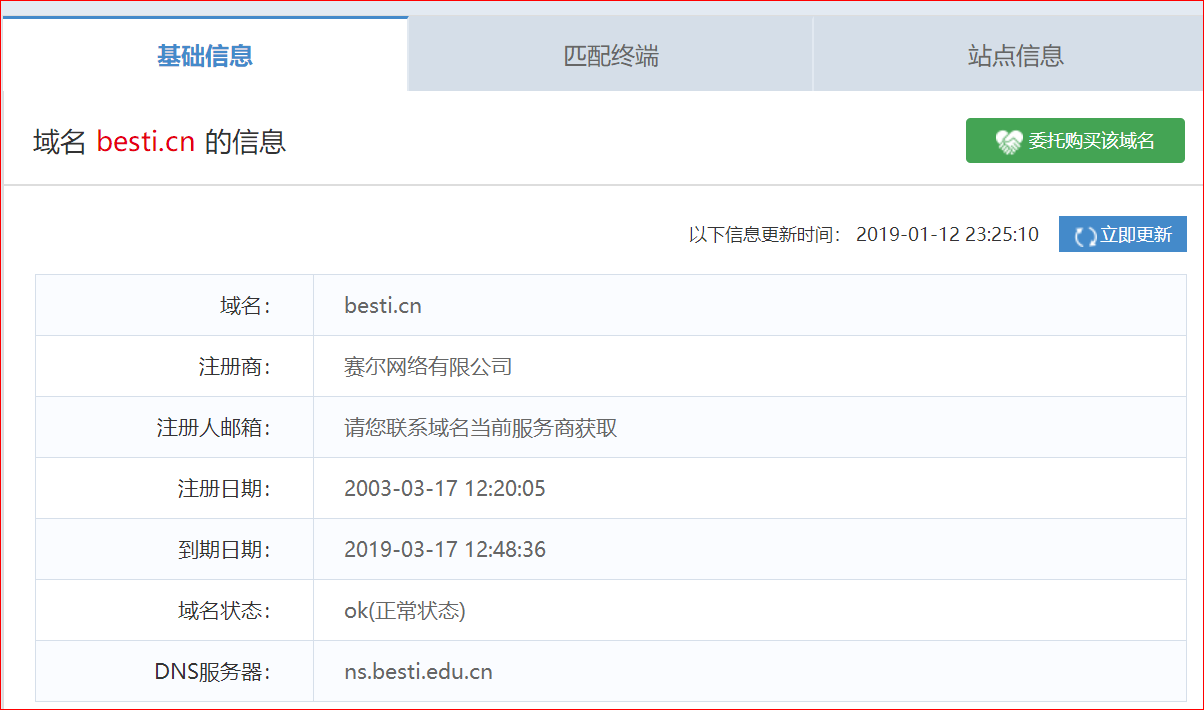1204x710 pixels.
Task: Click the 注册人邮箱 label
Action: (214, 428)
